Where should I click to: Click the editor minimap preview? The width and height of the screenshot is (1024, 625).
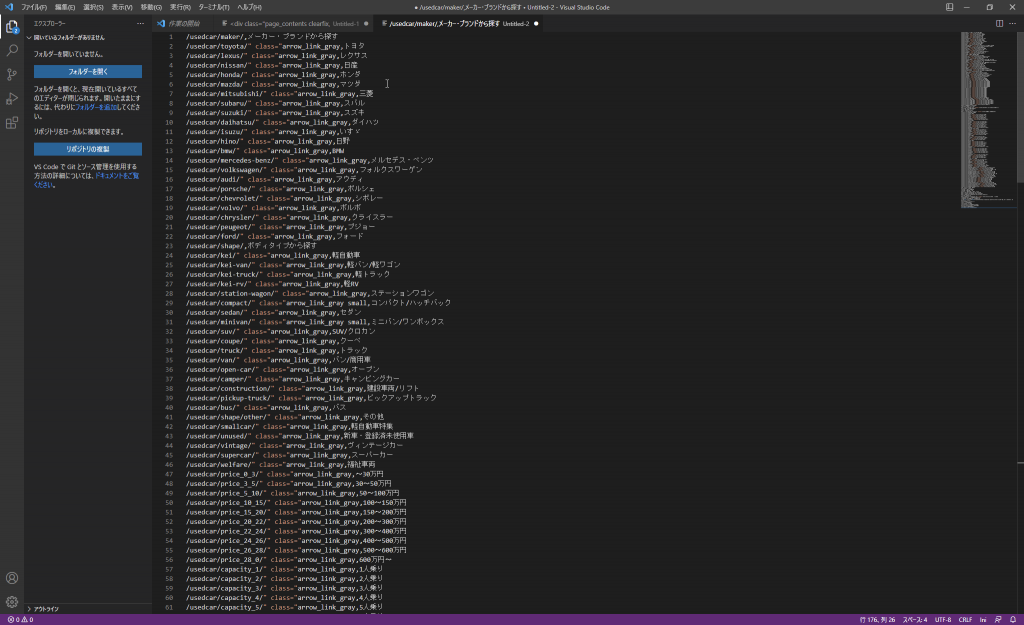[988, 120]
